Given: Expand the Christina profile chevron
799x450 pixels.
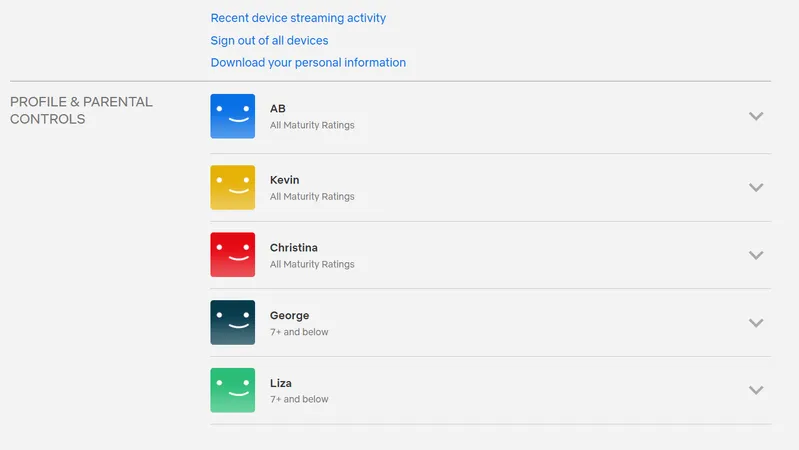Looking at the screenshot, I should (x=756, y=255).
